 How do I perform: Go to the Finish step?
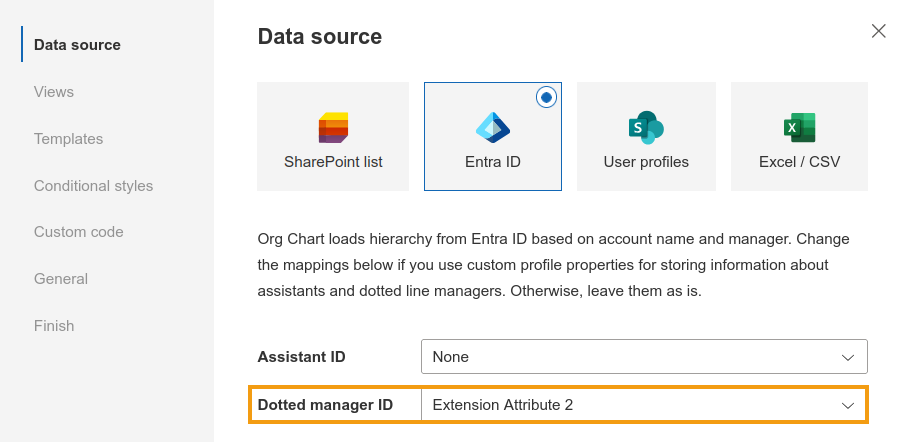coord(54,326)
